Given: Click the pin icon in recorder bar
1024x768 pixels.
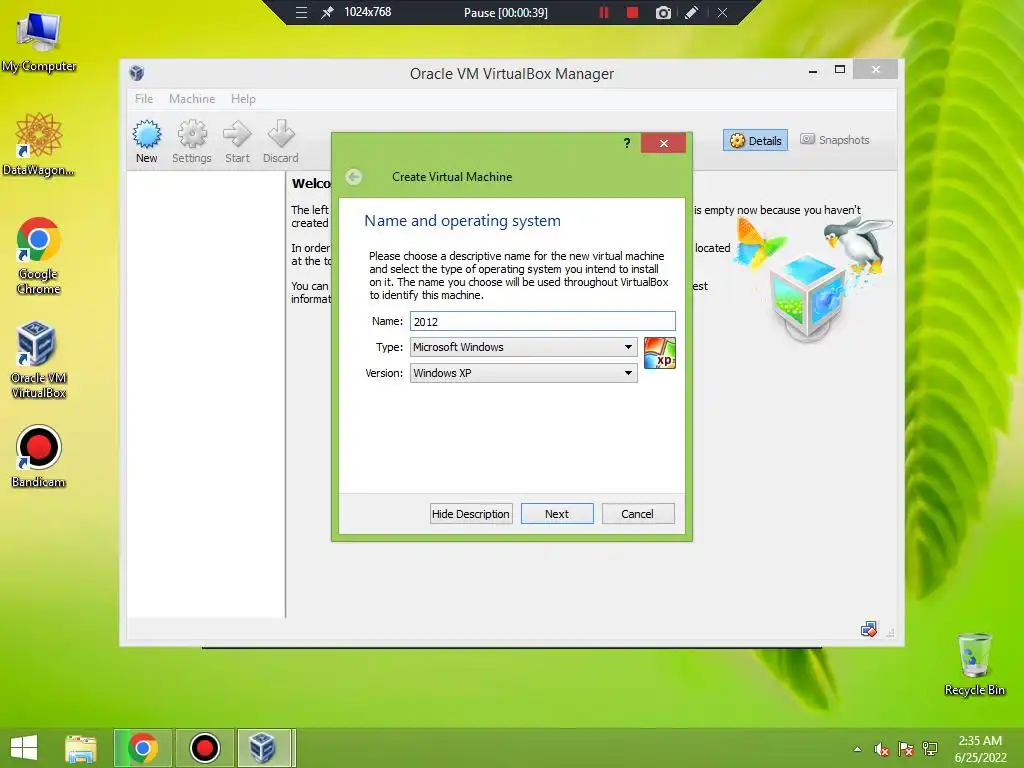Looking at the screenshot, I should 327,12.
